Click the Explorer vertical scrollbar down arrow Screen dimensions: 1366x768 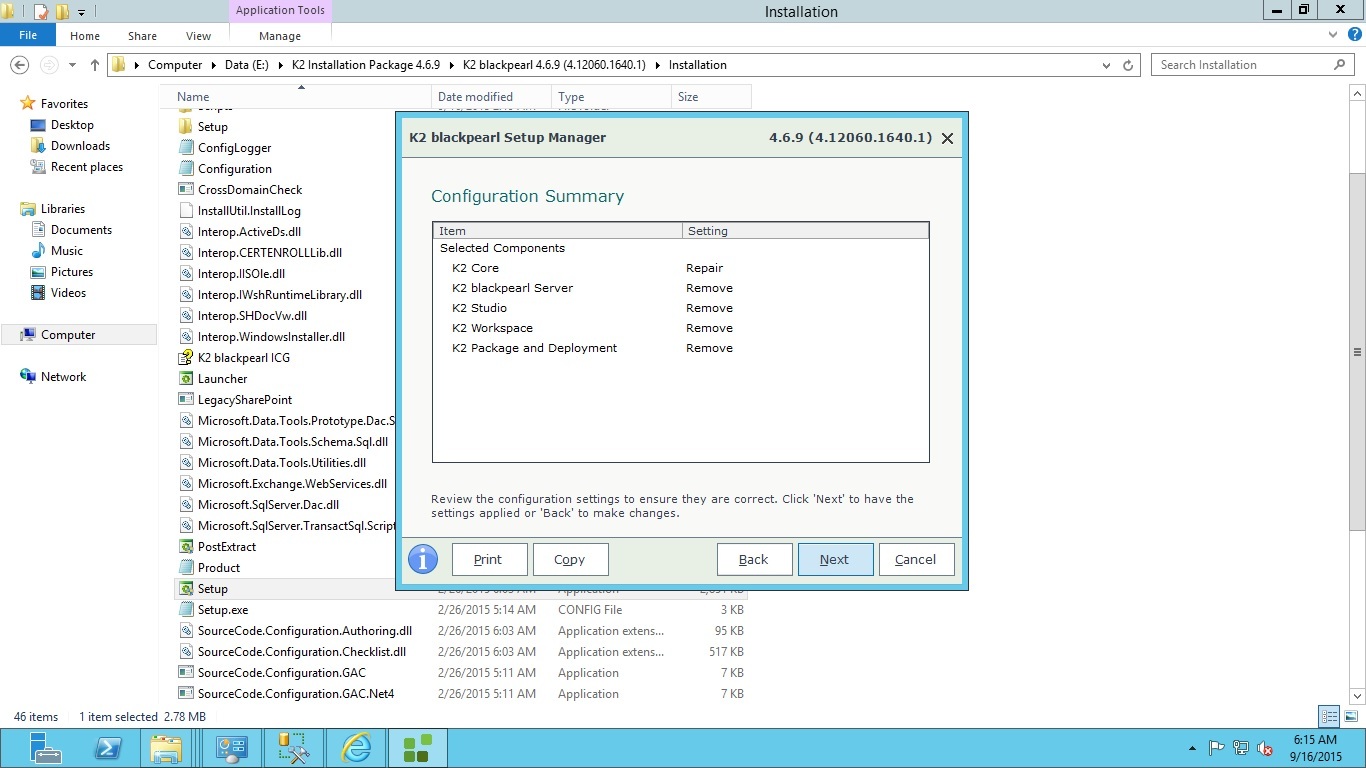1357,696
